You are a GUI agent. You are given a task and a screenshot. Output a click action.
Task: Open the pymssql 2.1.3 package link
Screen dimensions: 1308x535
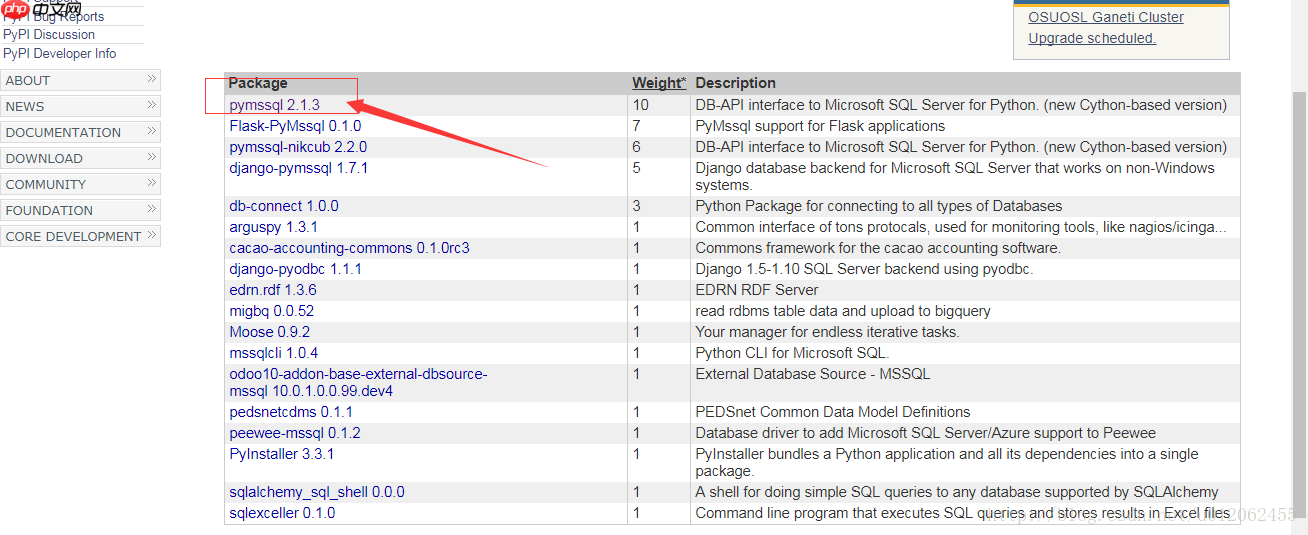click(x=274, y=105)
